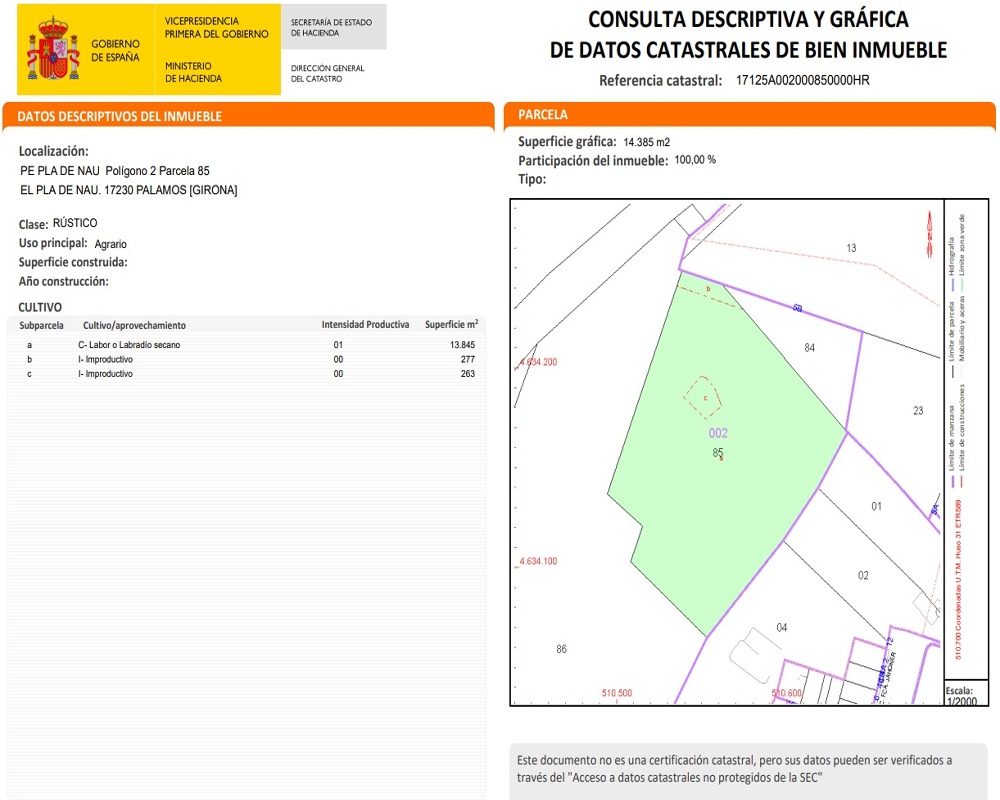Select subparcel b marker at parcel top
Viewport: 1000px width, 800px height.
pyautogui.click(x=708, y=288)
